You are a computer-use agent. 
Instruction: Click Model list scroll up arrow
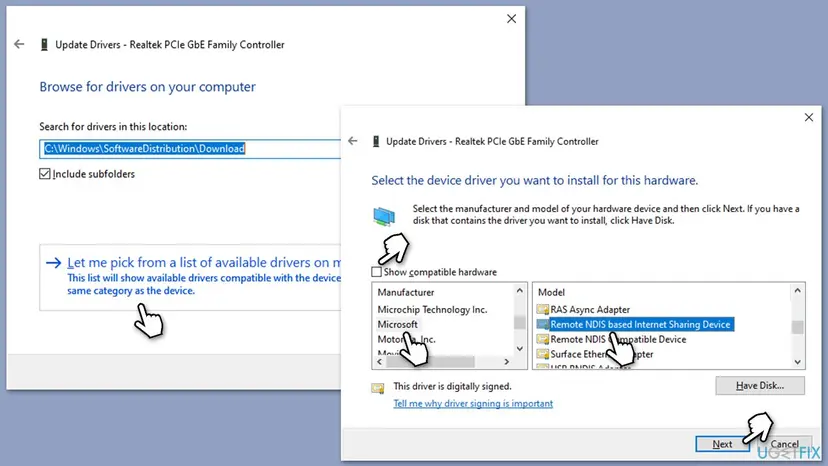point(797,291)
